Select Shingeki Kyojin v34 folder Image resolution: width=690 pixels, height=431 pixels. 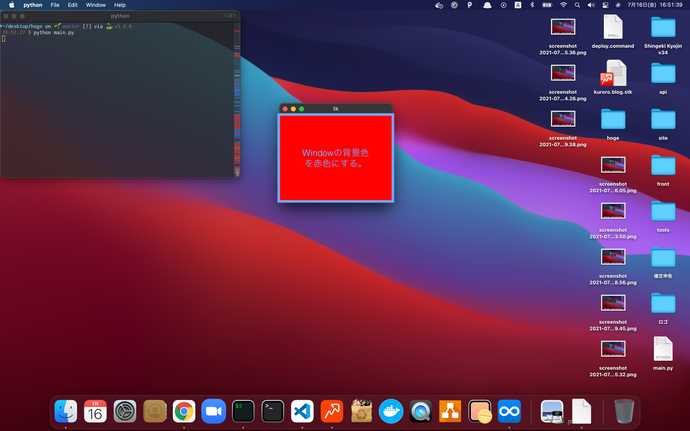(663, 34)
